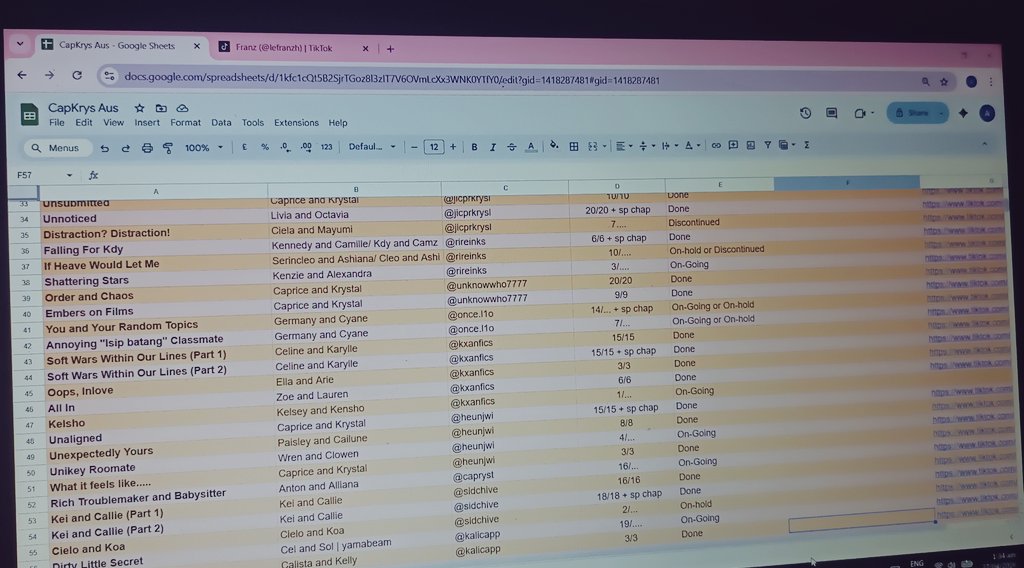Increase decimal places icon
This screenshot has height=568, width=1024.
click(306, 147)
